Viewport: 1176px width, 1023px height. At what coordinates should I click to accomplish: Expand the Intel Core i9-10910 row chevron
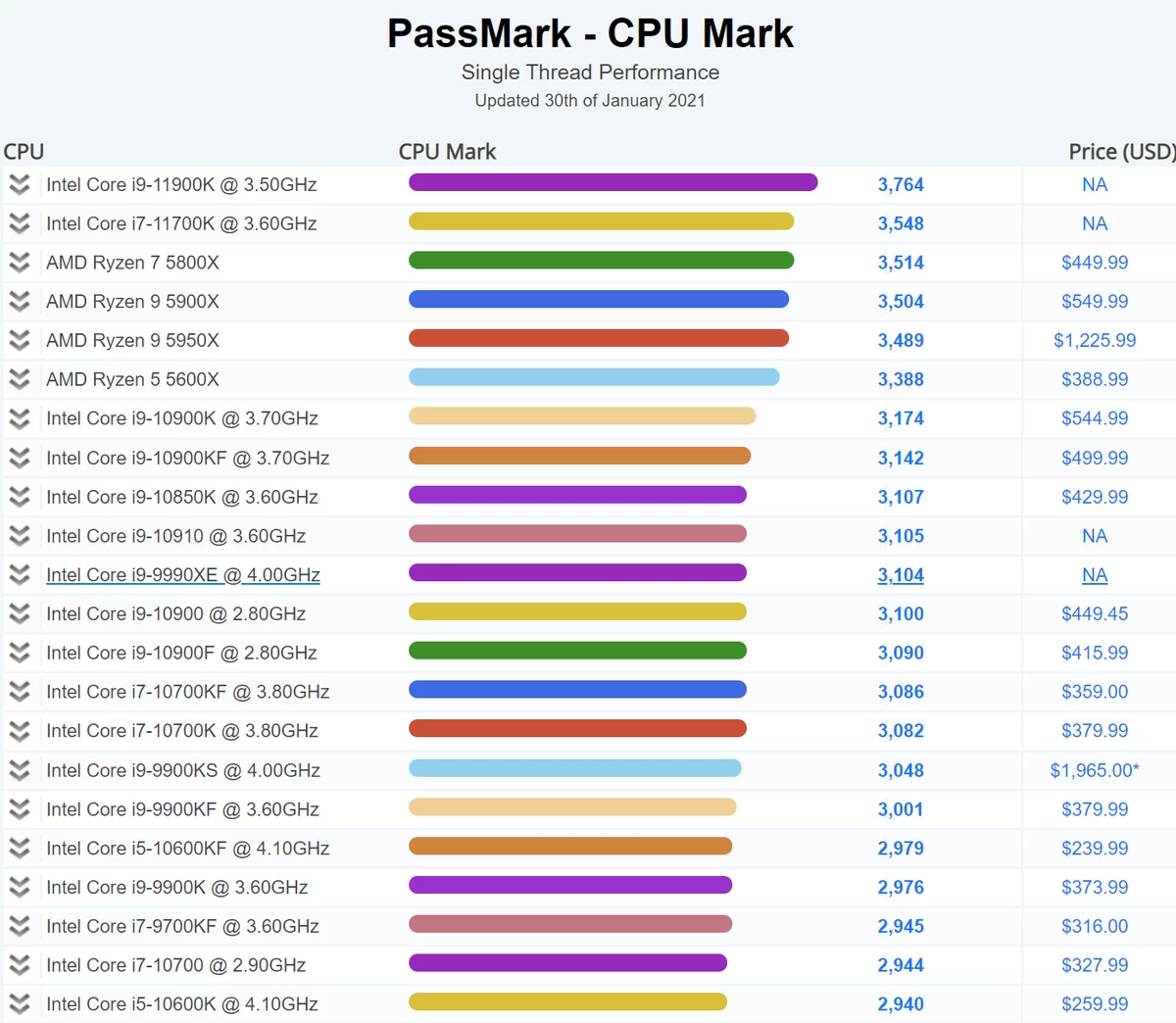pyautogui.click(x=20, y=536)
